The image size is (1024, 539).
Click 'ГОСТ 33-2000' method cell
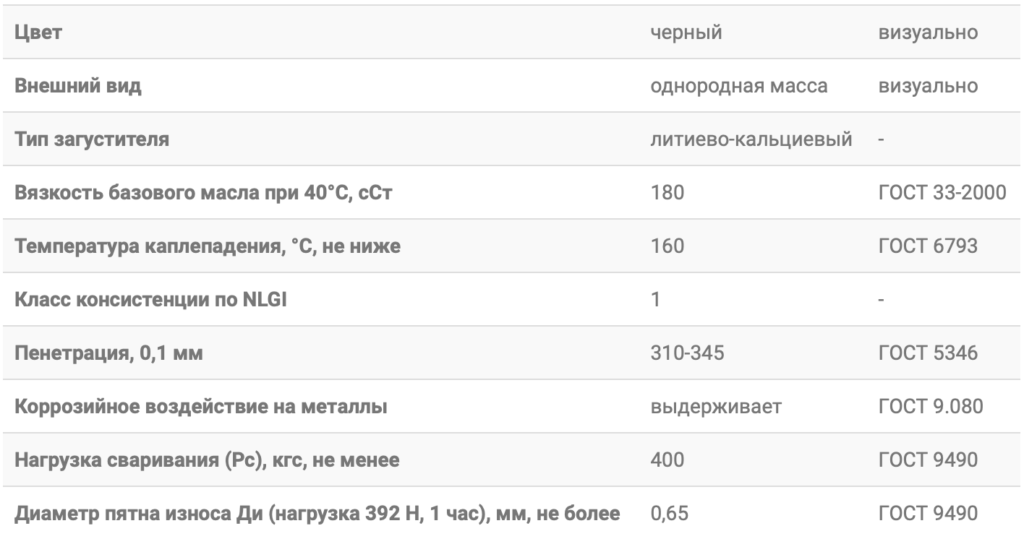click(x=942, y=193)
